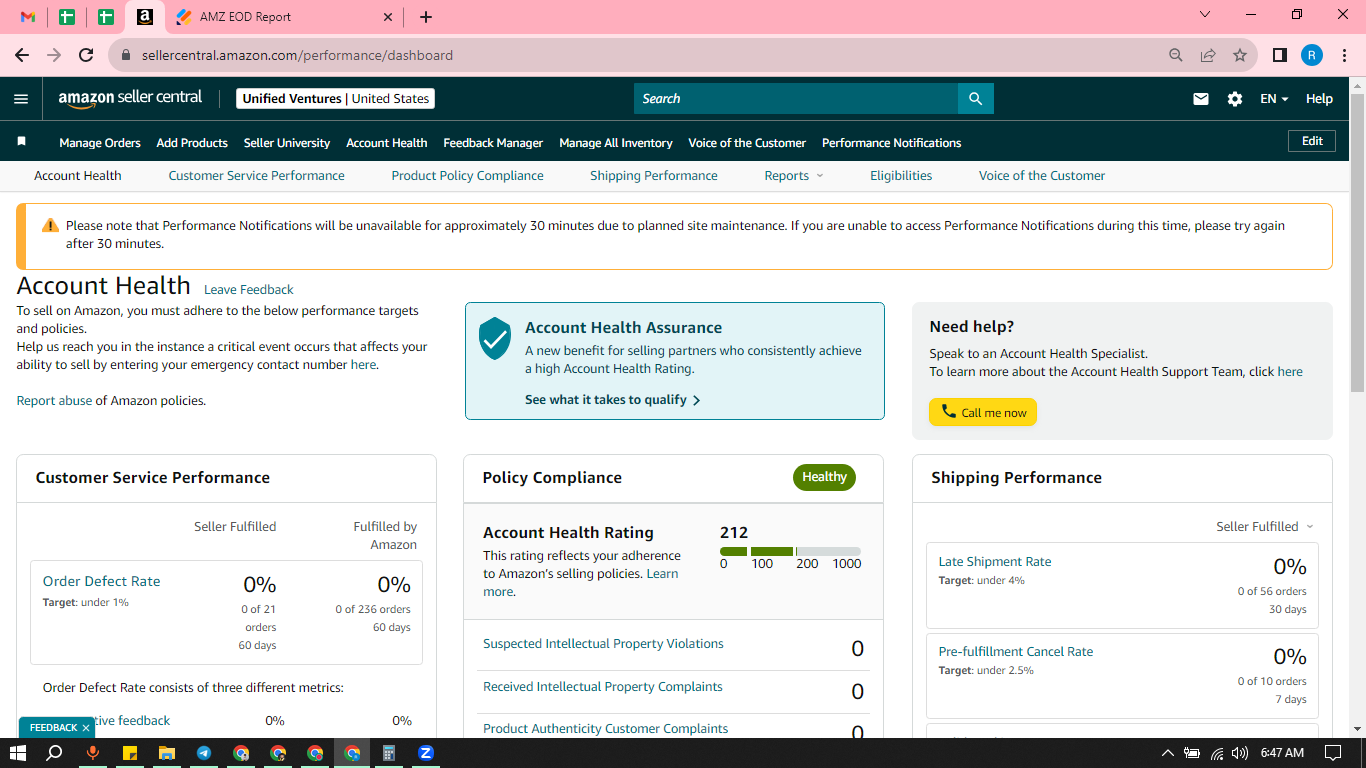Open the Settings gear icon
The height and width of the screenshot is (768, 1366).
click(1235, 99)
